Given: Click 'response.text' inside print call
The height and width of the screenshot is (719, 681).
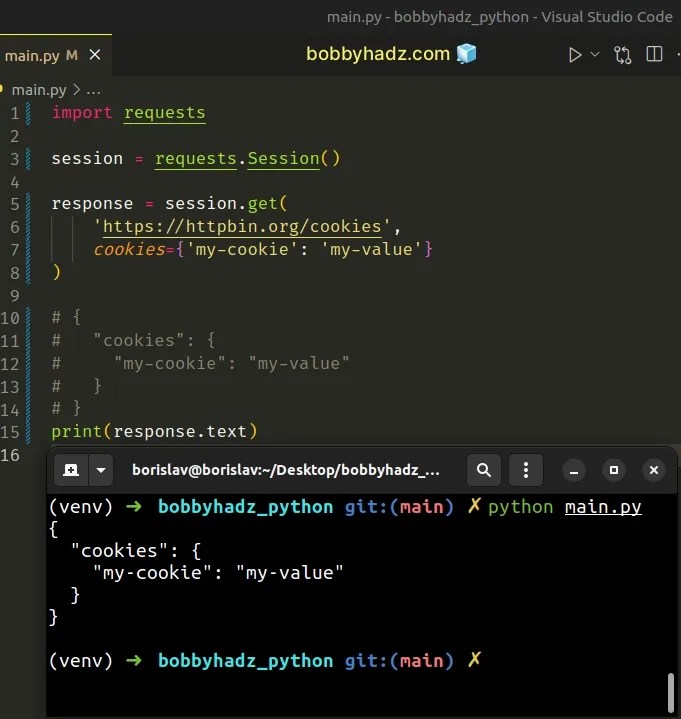Looking at the screenshot, I should click(180, 431).
